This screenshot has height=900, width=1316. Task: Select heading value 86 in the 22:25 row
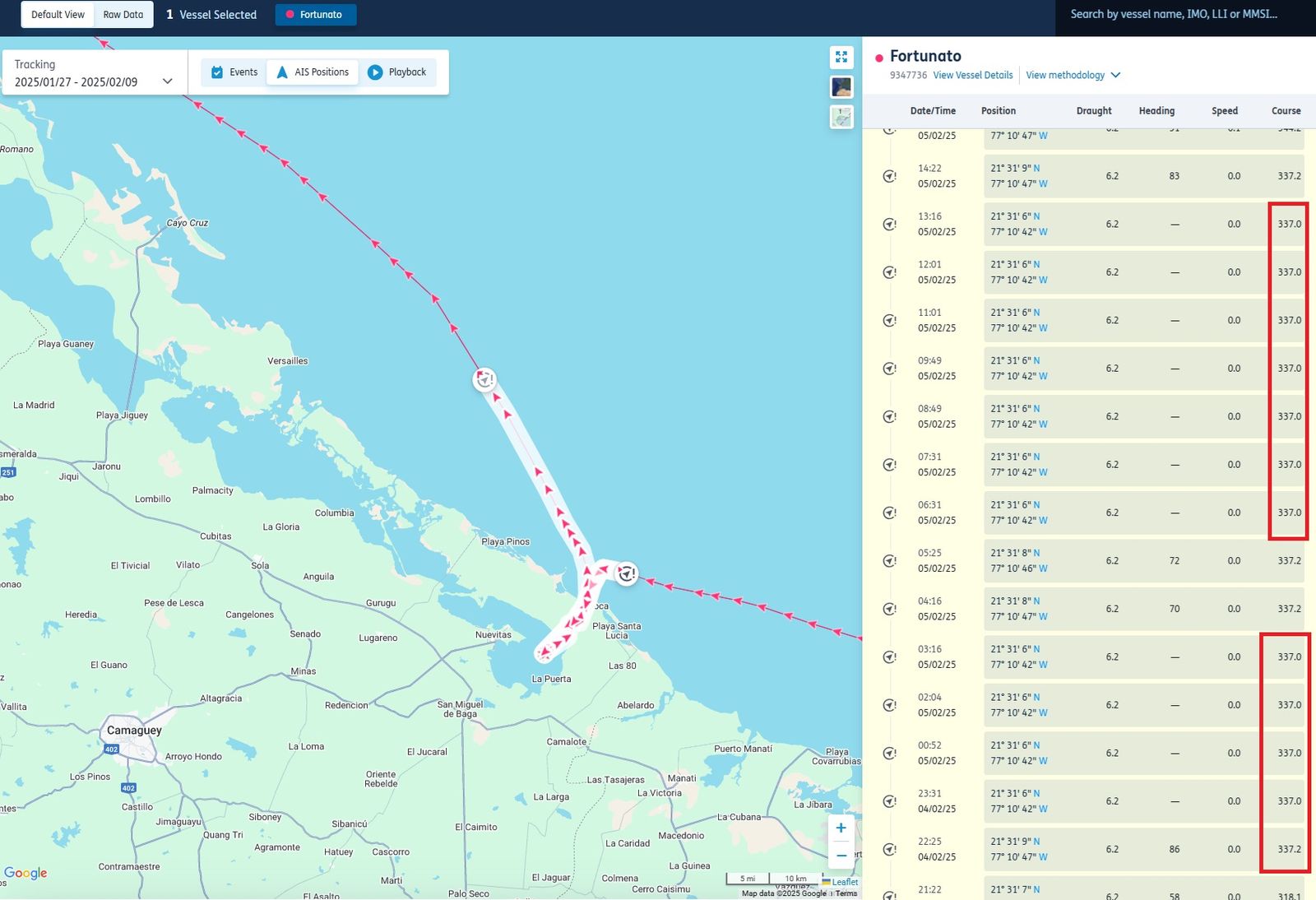pyautogui.click(x=1175, y=850)
